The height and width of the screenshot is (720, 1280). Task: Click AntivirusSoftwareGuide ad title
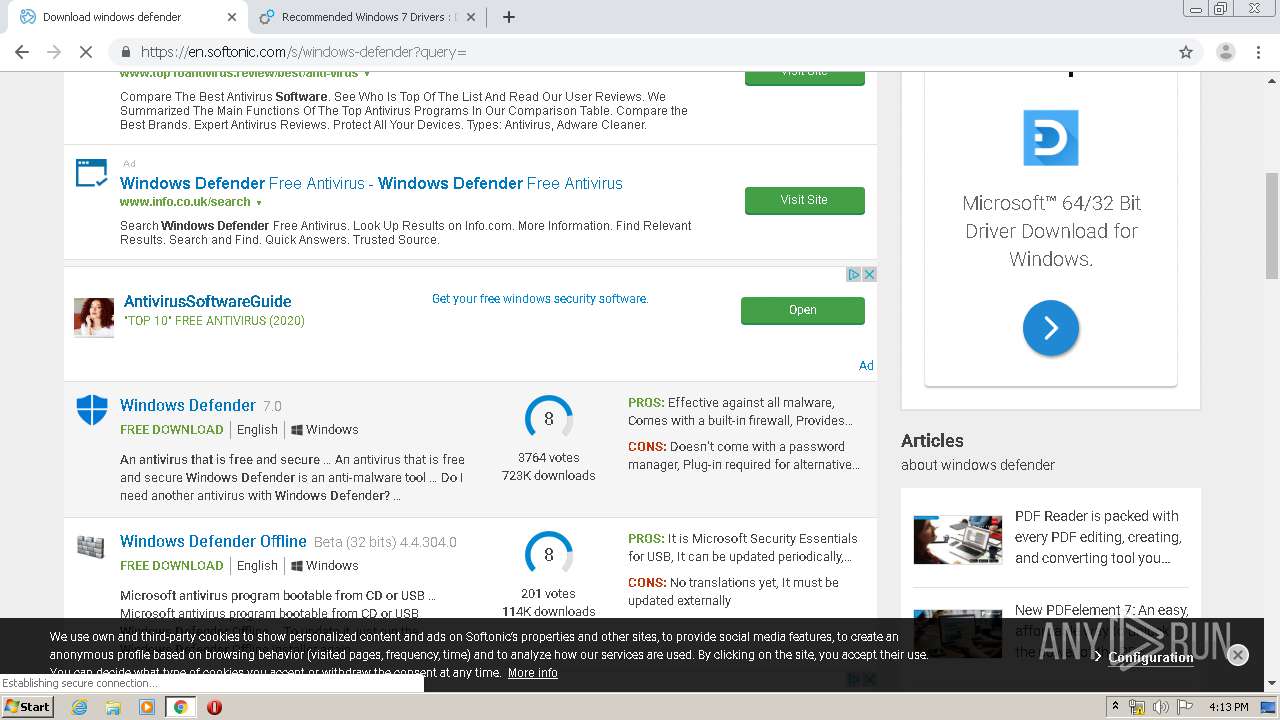point(207,301)
